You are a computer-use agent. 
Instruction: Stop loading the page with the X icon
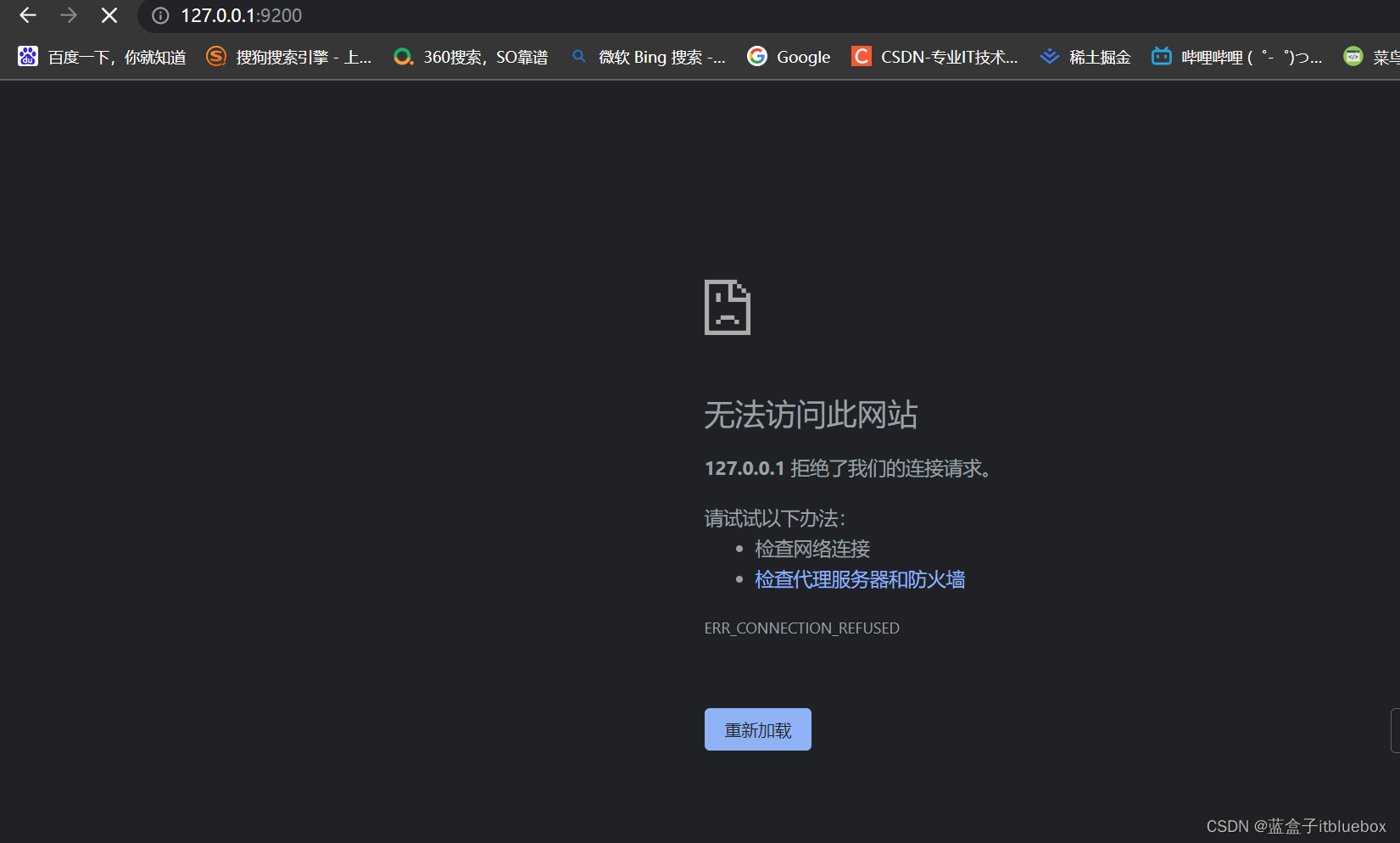pyautogui.click(x=109, y=14)
